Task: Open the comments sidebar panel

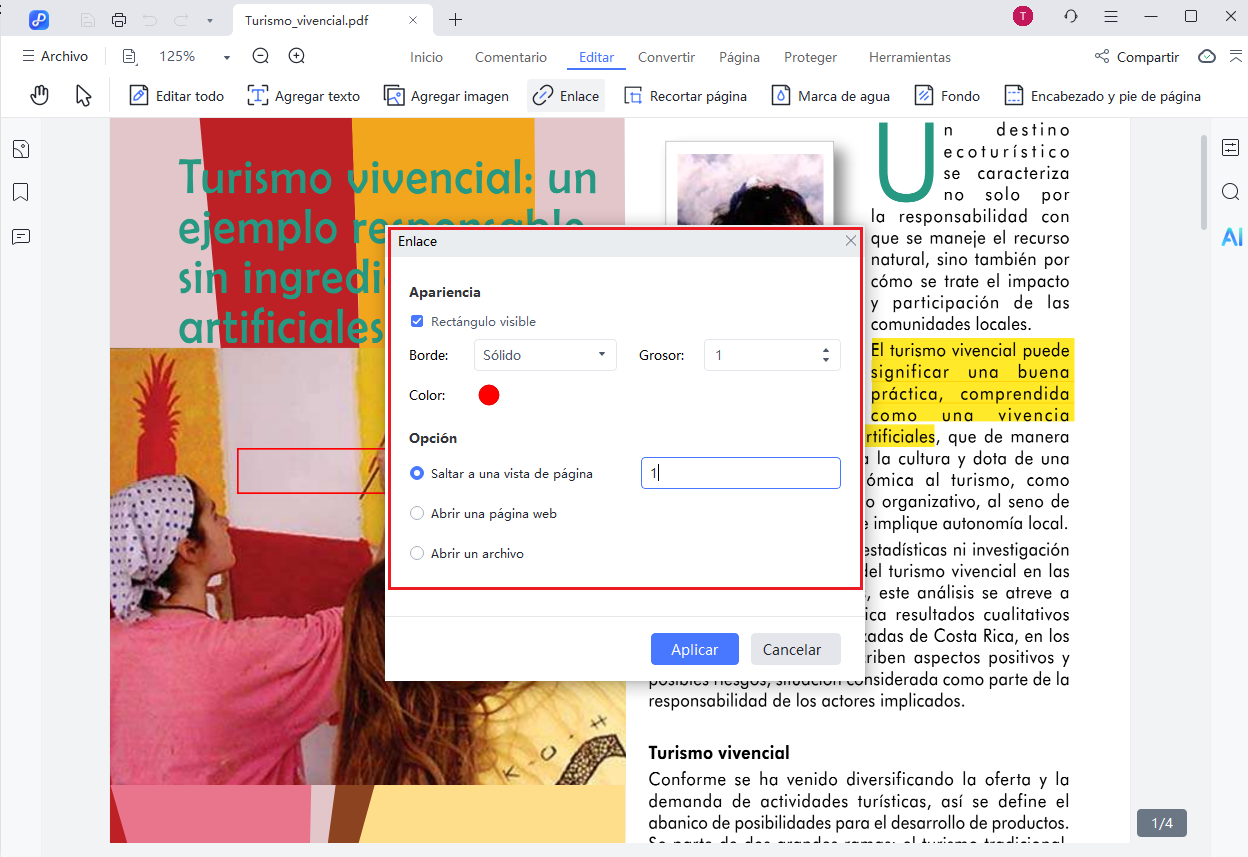Action: [20, 237]
